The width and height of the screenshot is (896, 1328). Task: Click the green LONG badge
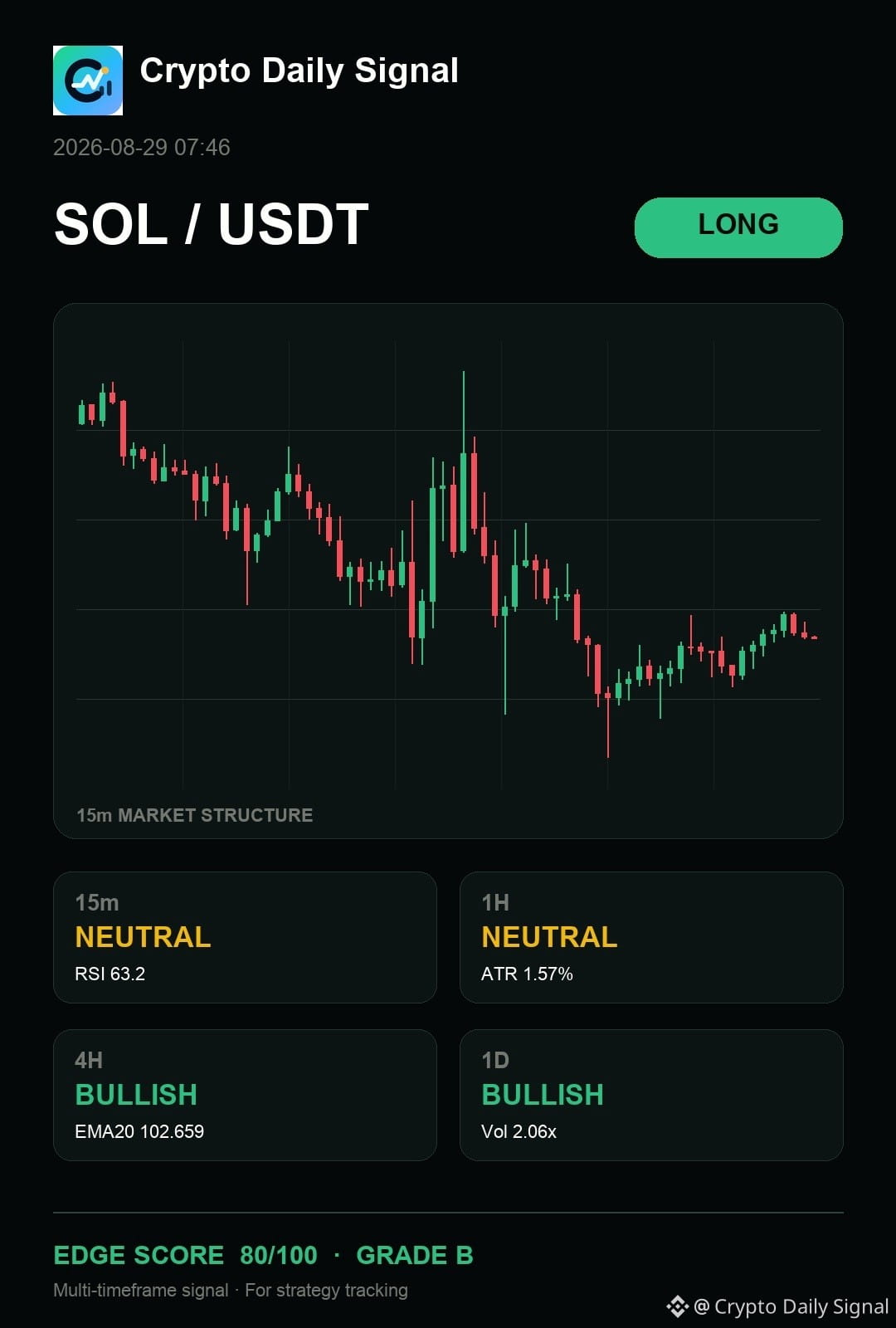[x=738, y=227]
